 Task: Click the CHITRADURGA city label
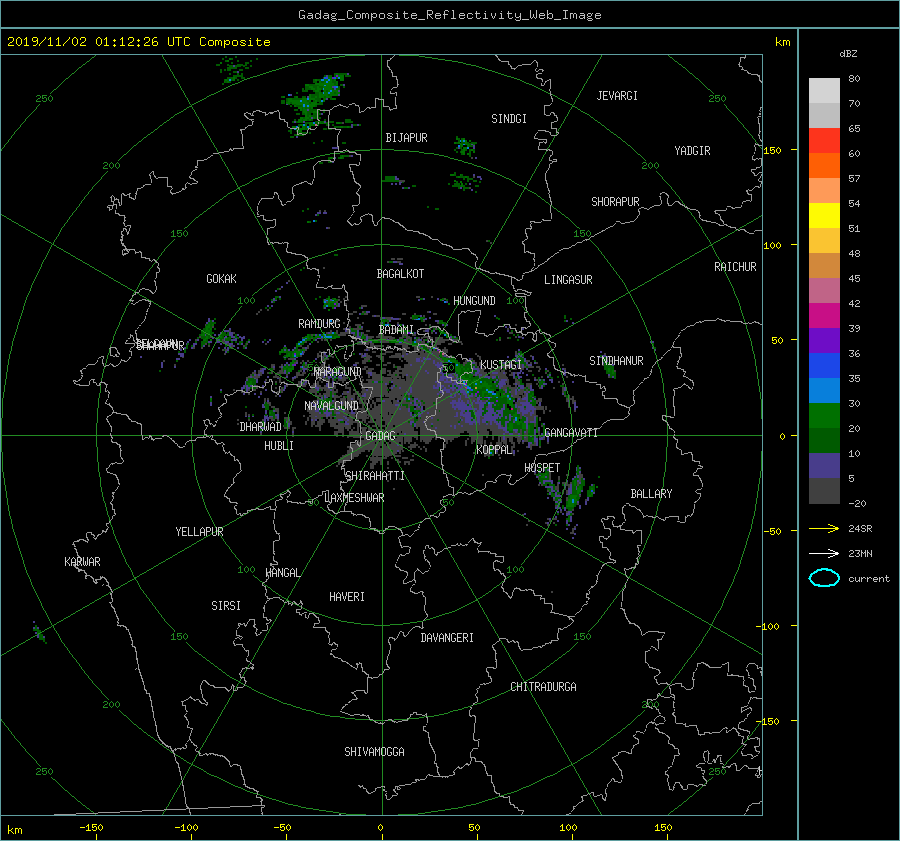543,687
